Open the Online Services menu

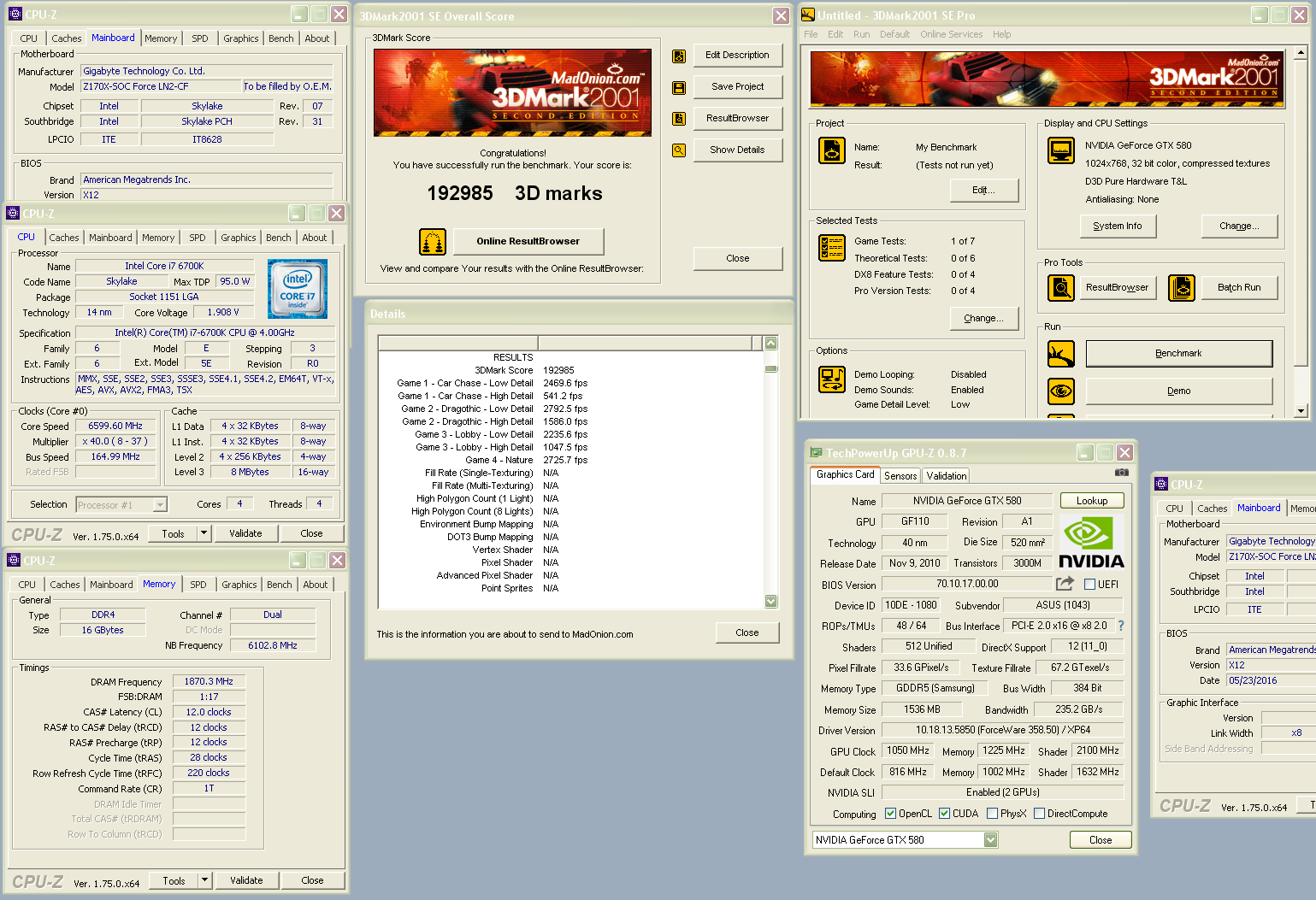click(951, 34)
